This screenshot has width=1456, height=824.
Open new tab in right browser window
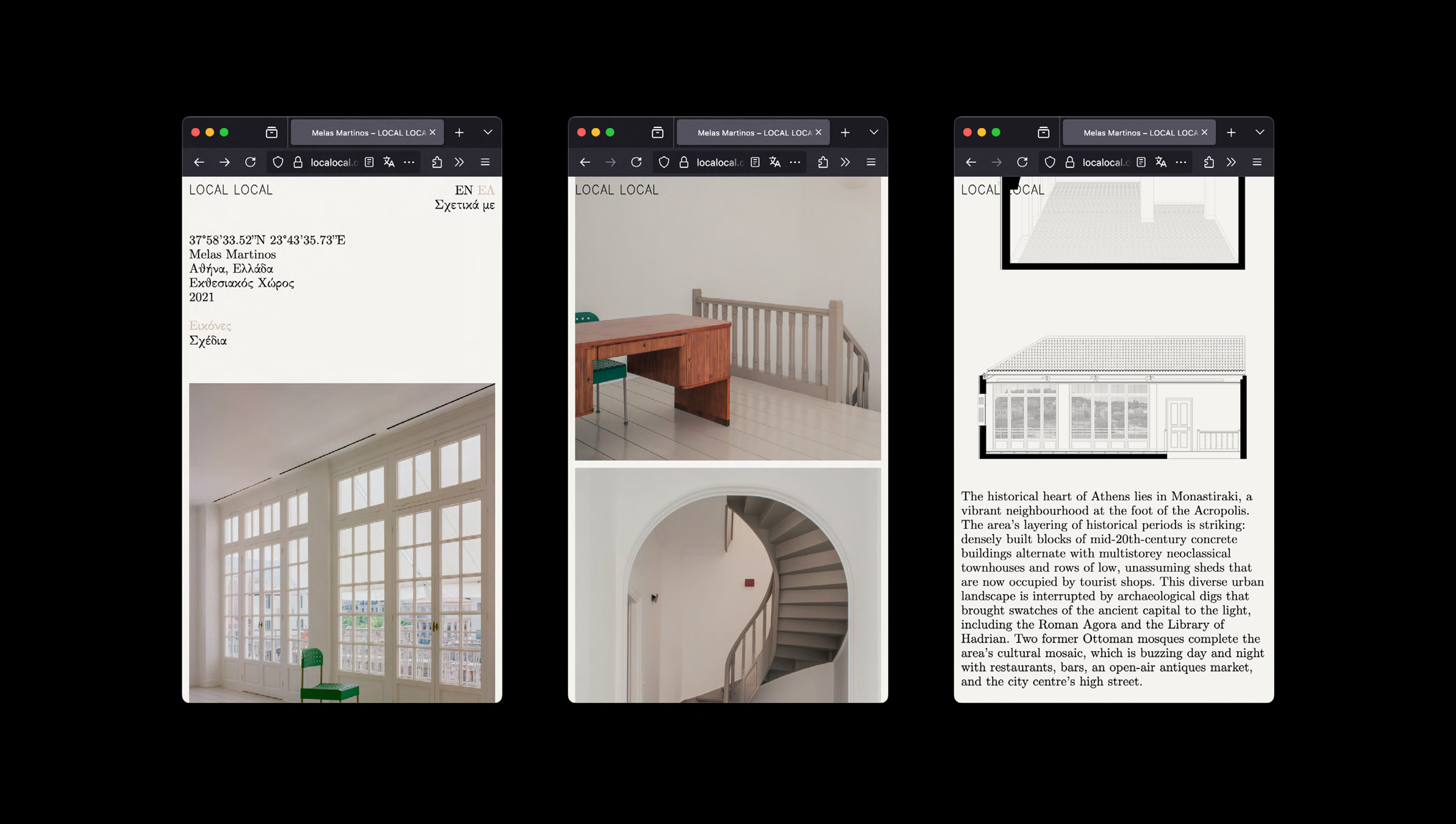pos(1231,132)
